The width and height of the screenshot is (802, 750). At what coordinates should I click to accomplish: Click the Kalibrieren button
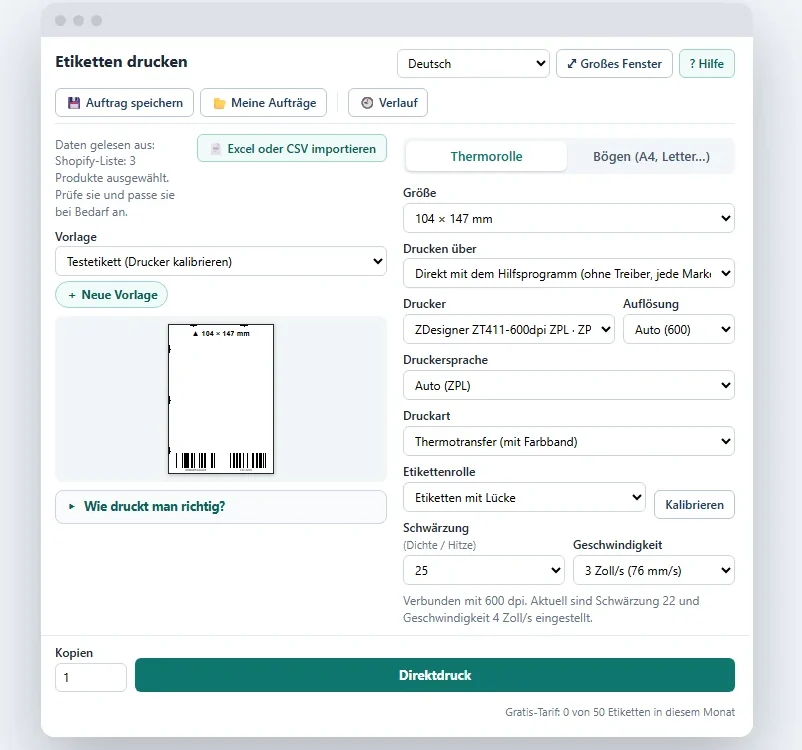point(694,504)
